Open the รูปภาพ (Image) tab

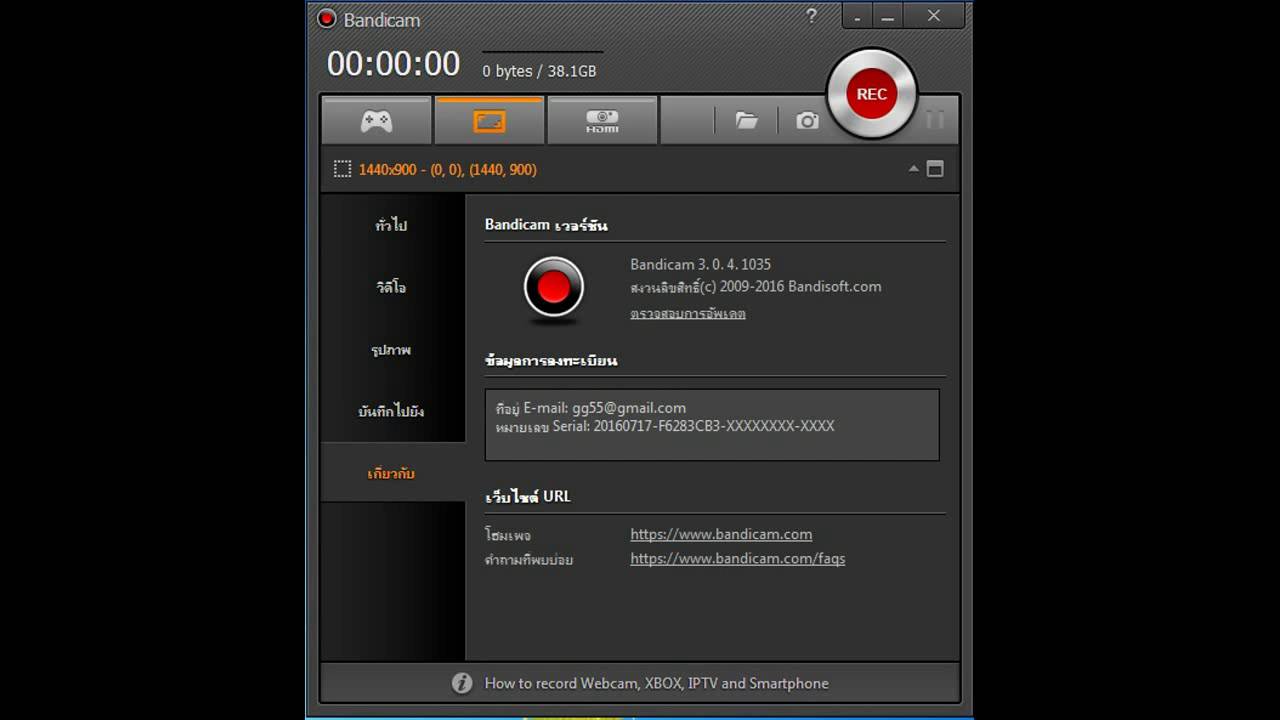[x=392, y=350]
